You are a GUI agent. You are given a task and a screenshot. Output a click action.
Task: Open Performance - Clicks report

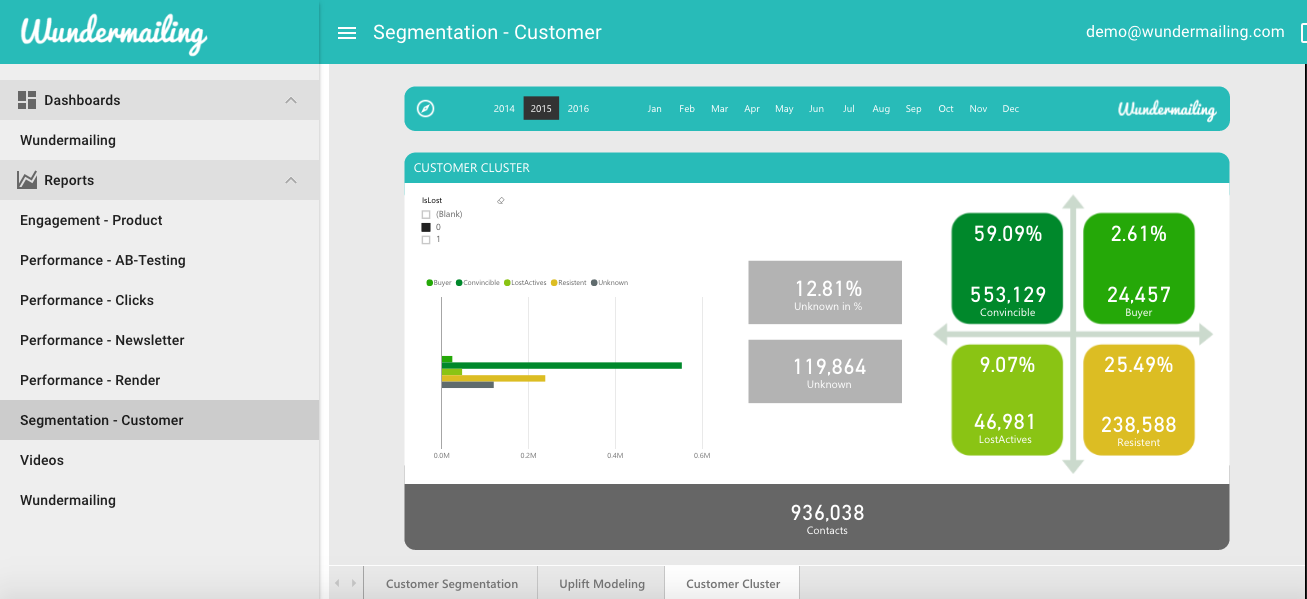pos(160,300)
